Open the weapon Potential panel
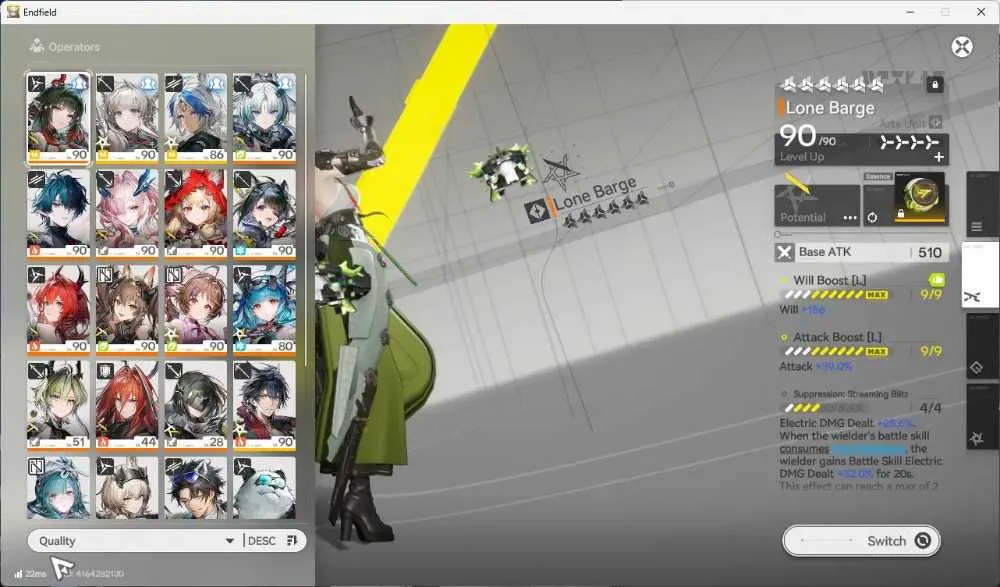The width and height of the screenshot is (1000, 587). click(817, 205)
